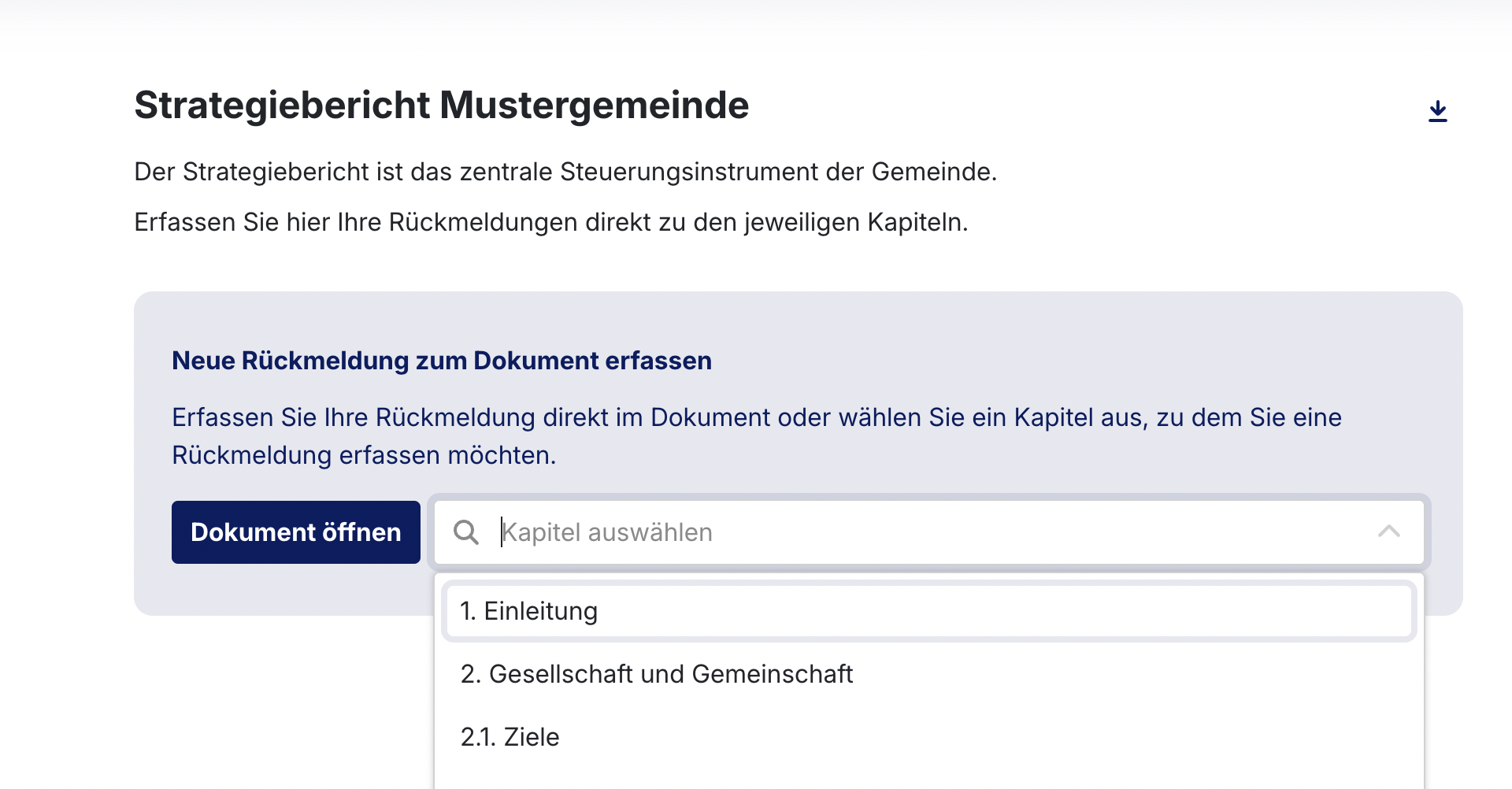1512x789 pixels.
Task: Click the magnifying glass search icon
Action: (466, 532)
